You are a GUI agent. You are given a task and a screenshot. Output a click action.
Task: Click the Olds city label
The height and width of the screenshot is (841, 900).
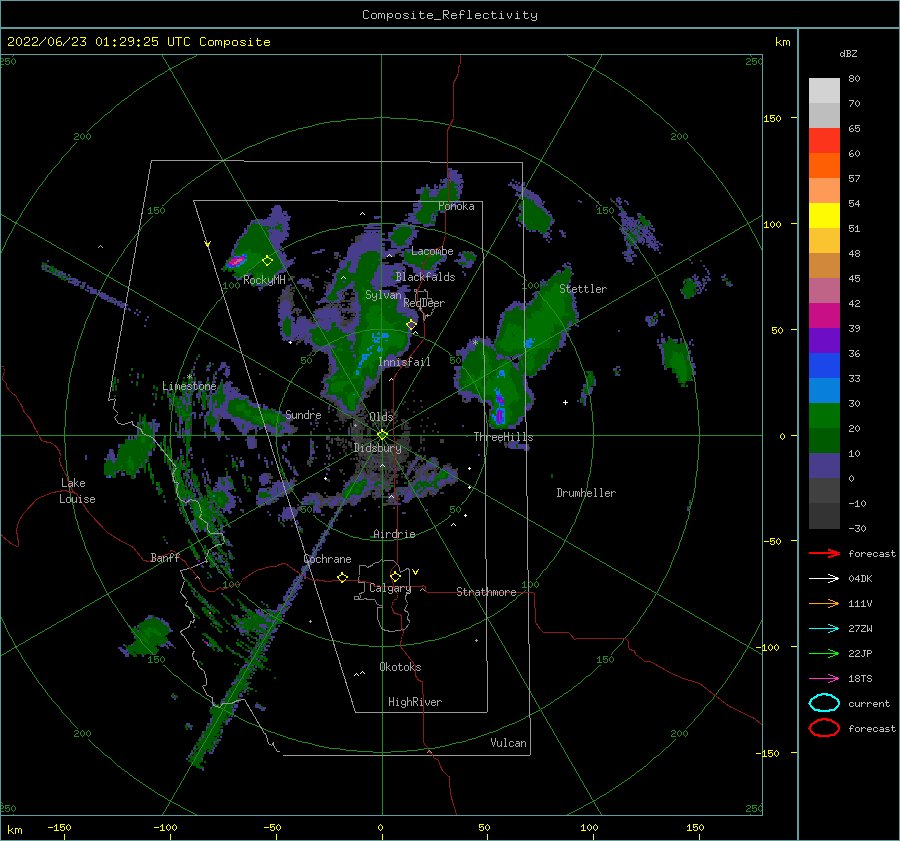pyautogui.click(x=381, y=416)
